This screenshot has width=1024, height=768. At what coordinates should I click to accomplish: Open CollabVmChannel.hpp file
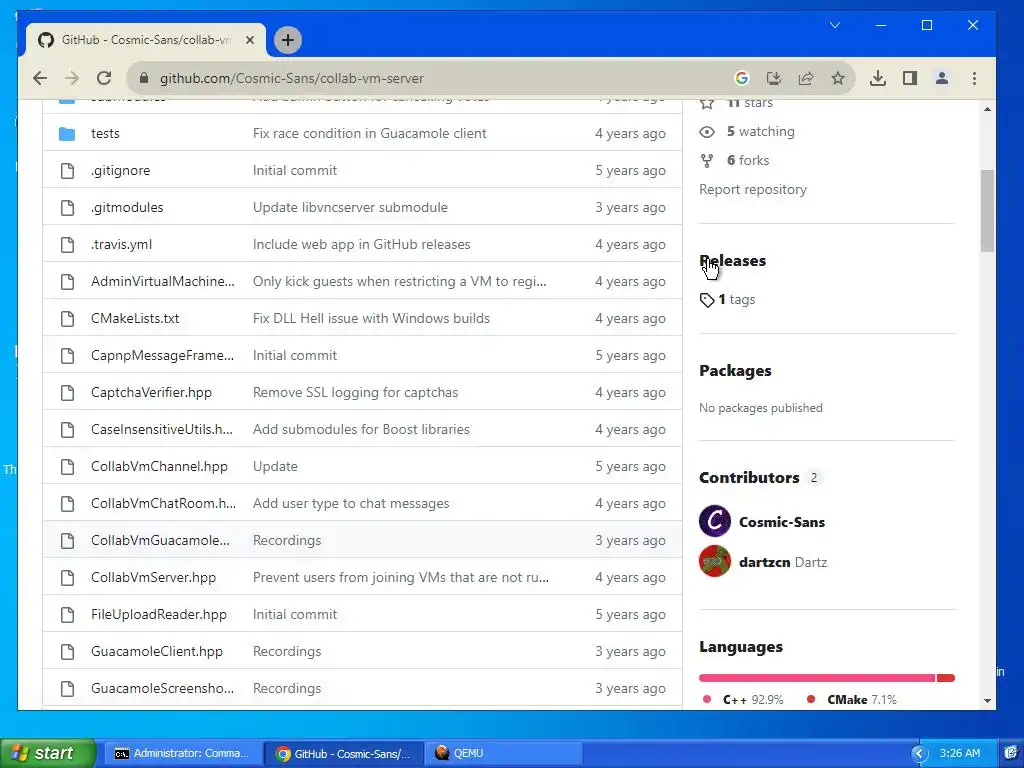[159, 466]
